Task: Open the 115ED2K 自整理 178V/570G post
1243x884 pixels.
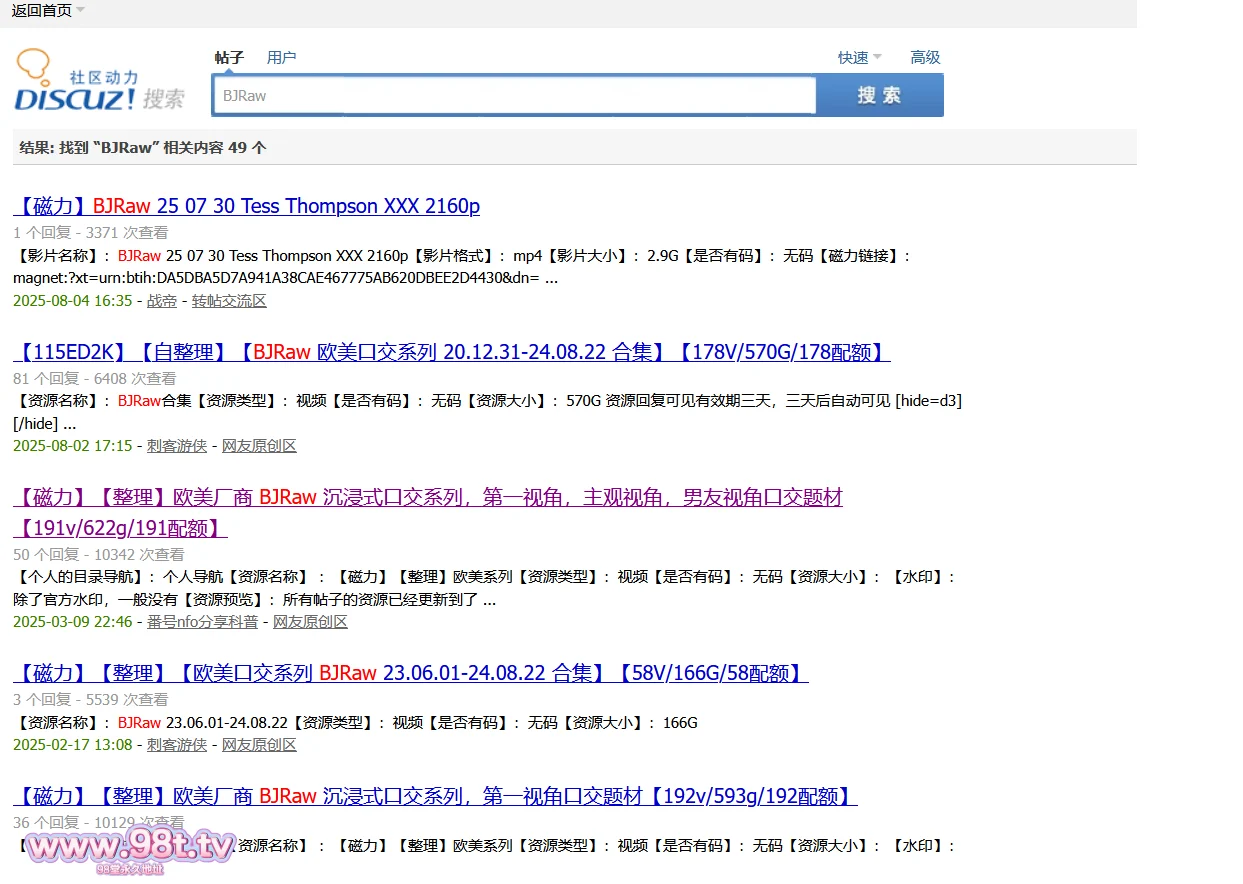Action: 452,352
